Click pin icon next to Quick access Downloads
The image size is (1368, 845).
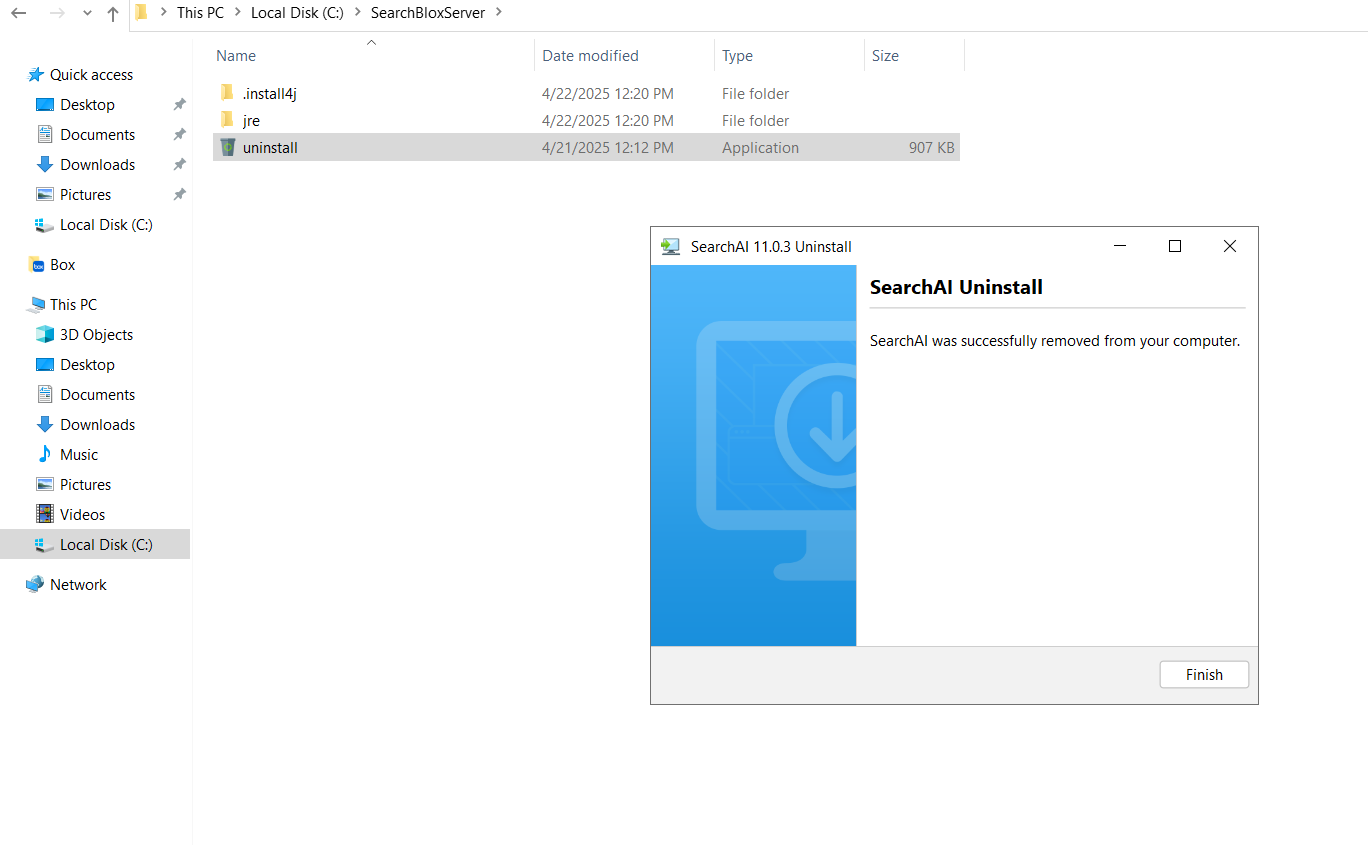click(179, 165)
